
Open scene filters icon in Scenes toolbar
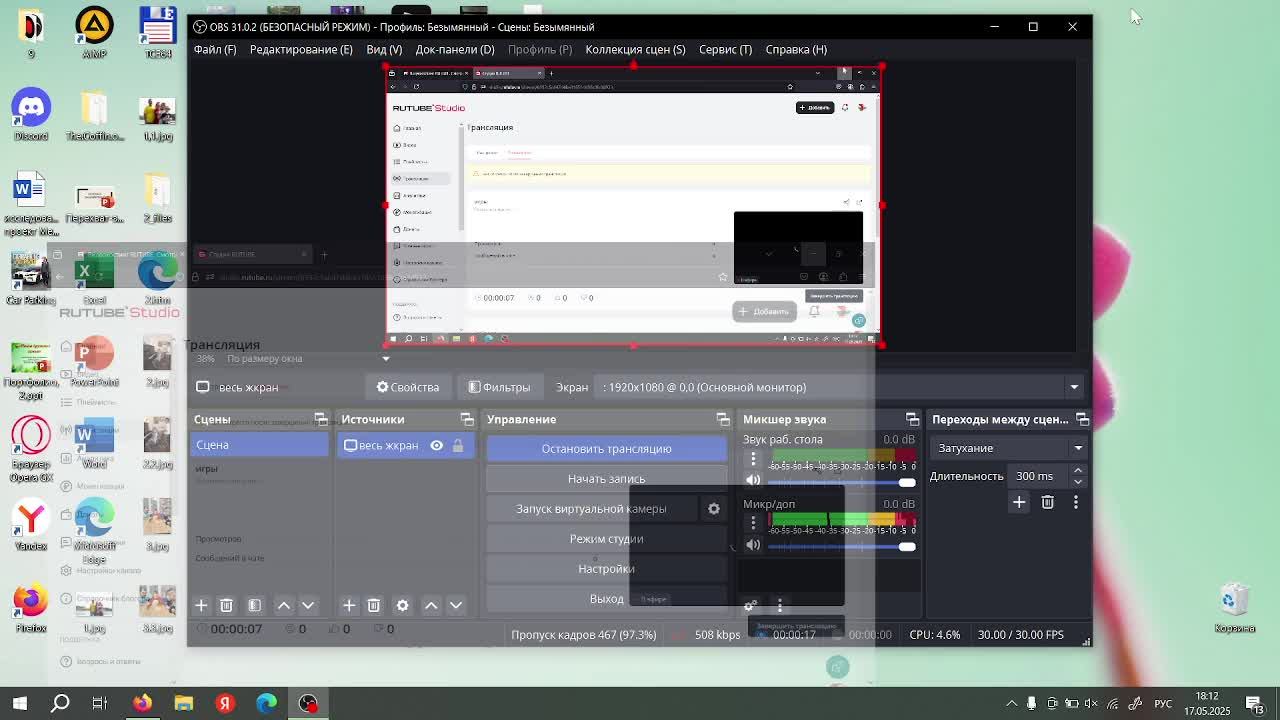(254, 605)
